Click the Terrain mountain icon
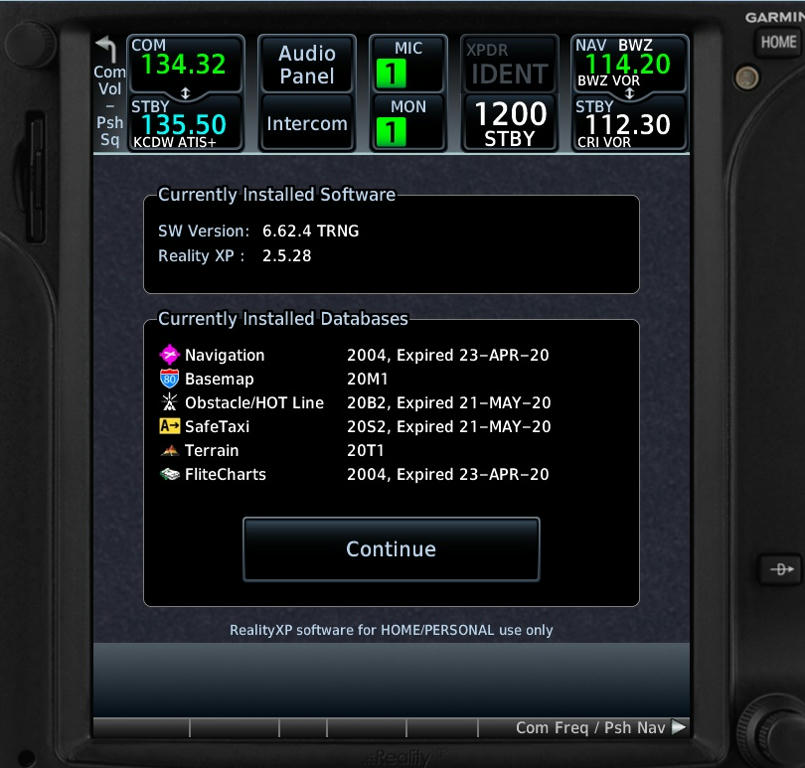The height and width of the screenshot is (768, 805). point(169,450)
